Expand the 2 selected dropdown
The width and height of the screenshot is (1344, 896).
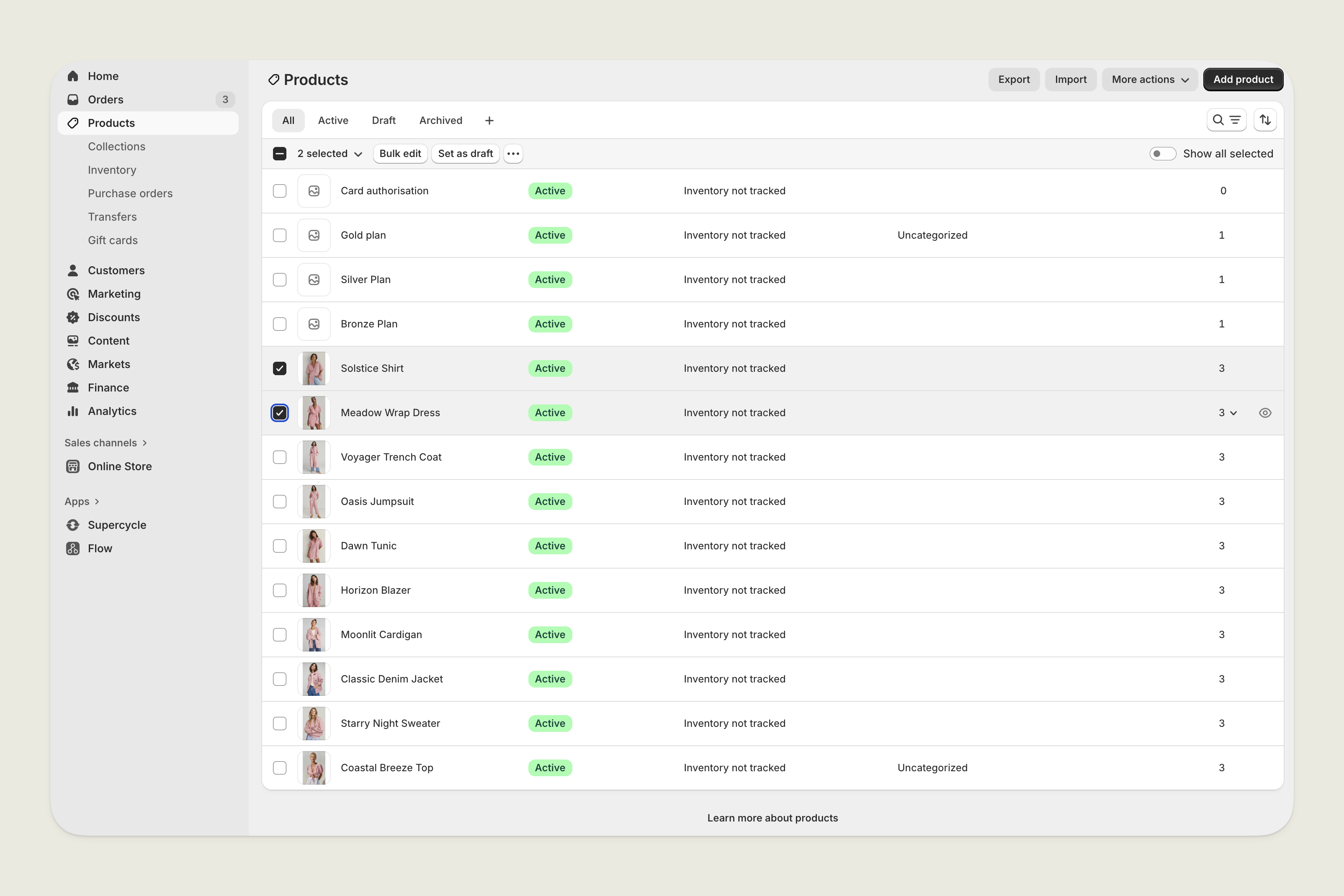point(330,154)
